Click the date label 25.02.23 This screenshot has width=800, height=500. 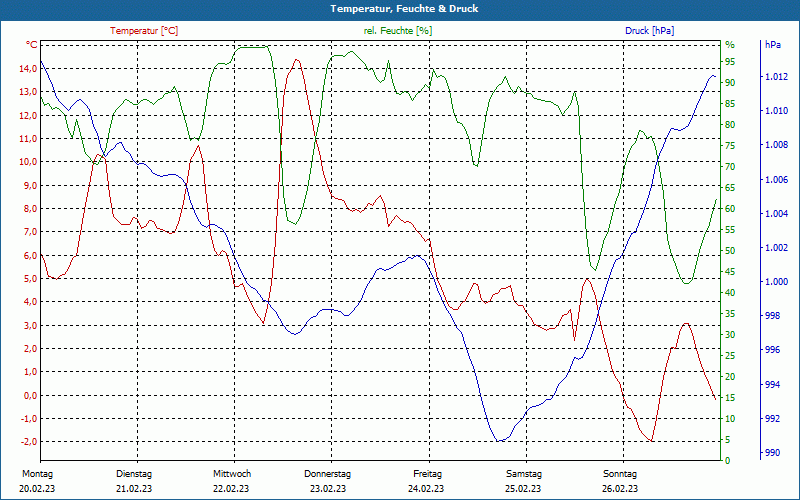tap(523, 489)
